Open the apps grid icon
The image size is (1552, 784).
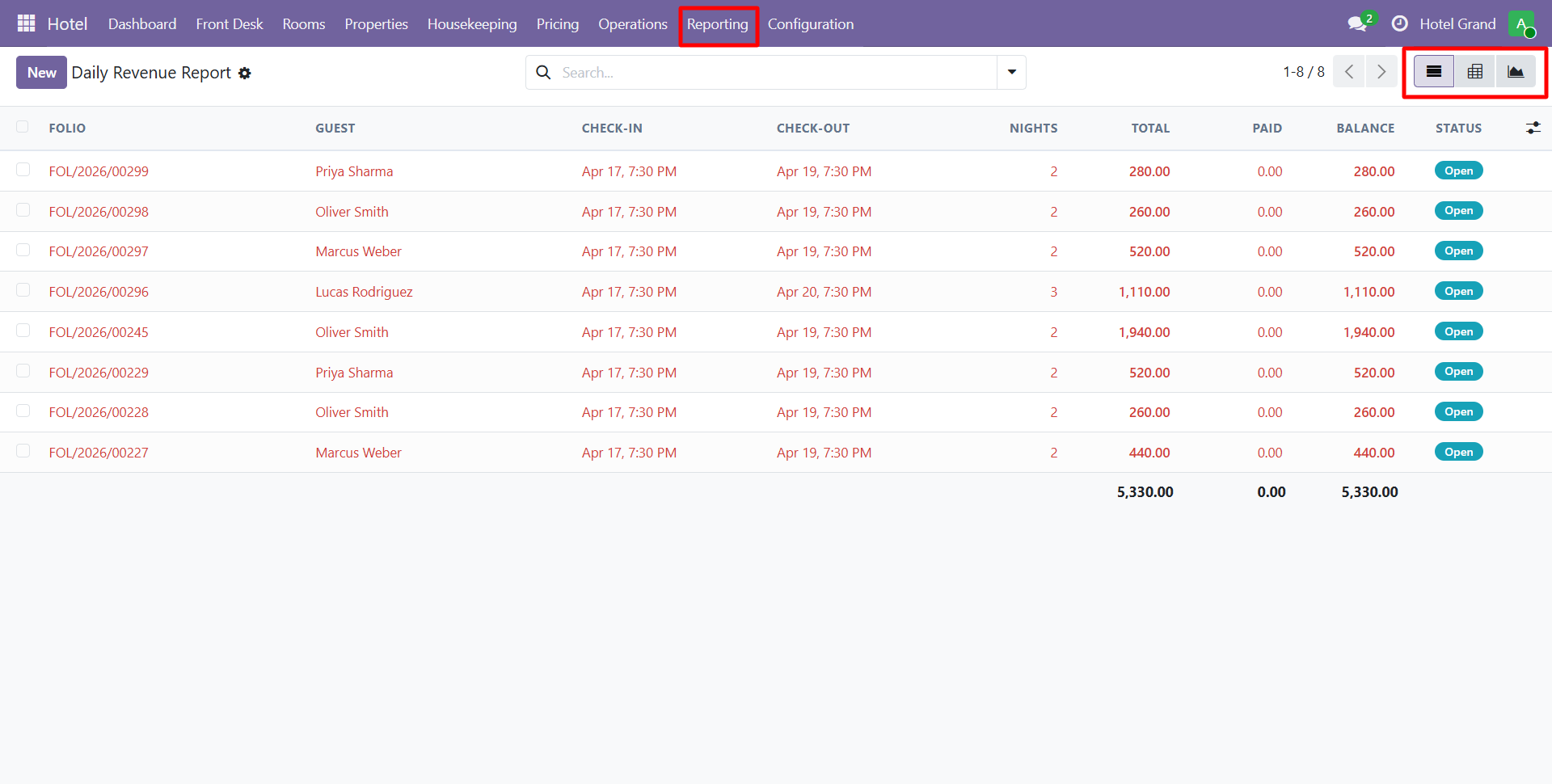(x=26, y=23)
